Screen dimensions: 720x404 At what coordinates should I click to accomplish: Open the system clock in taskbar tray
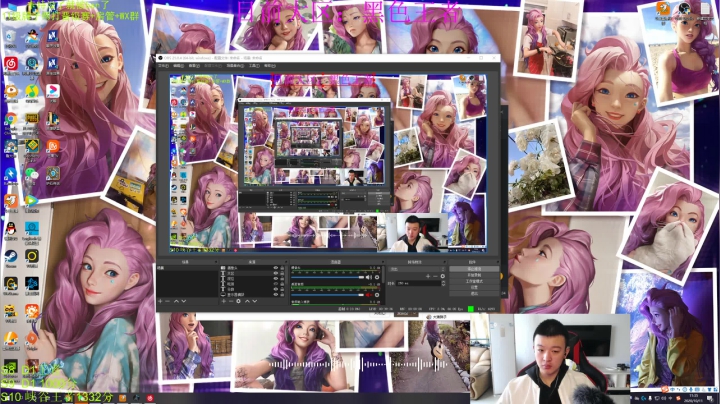[693, 396]
